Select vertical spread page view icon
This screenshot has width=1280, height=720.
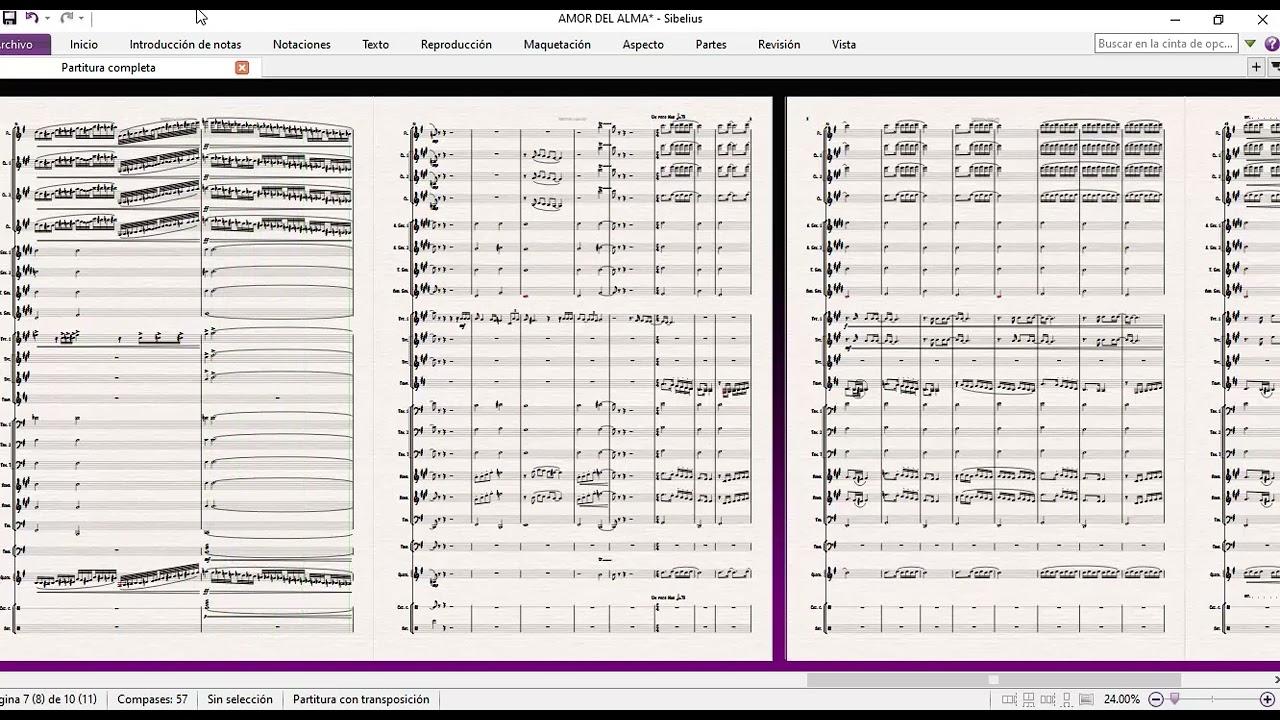click(1028, 699)
